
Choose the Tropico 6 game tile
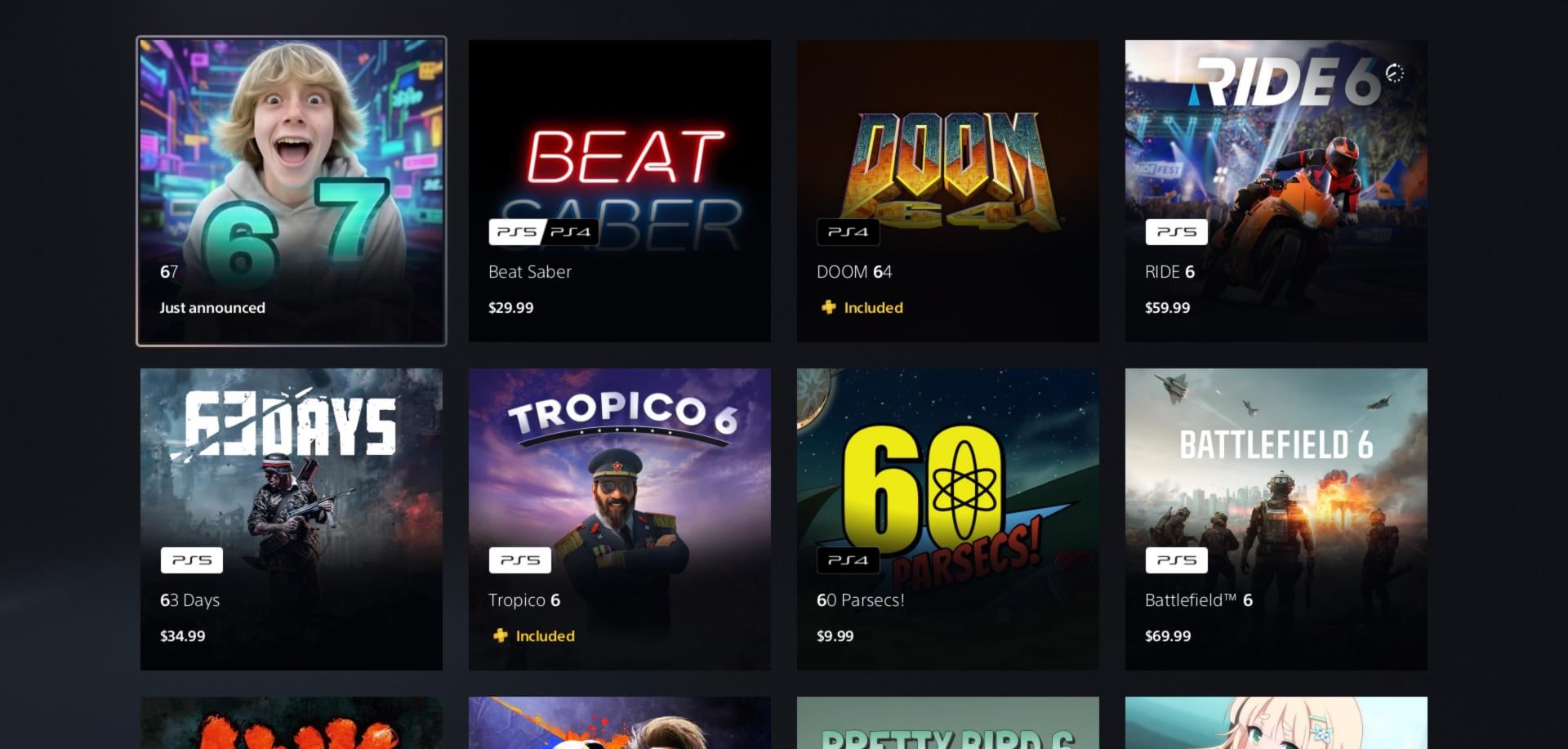[620, 519]
